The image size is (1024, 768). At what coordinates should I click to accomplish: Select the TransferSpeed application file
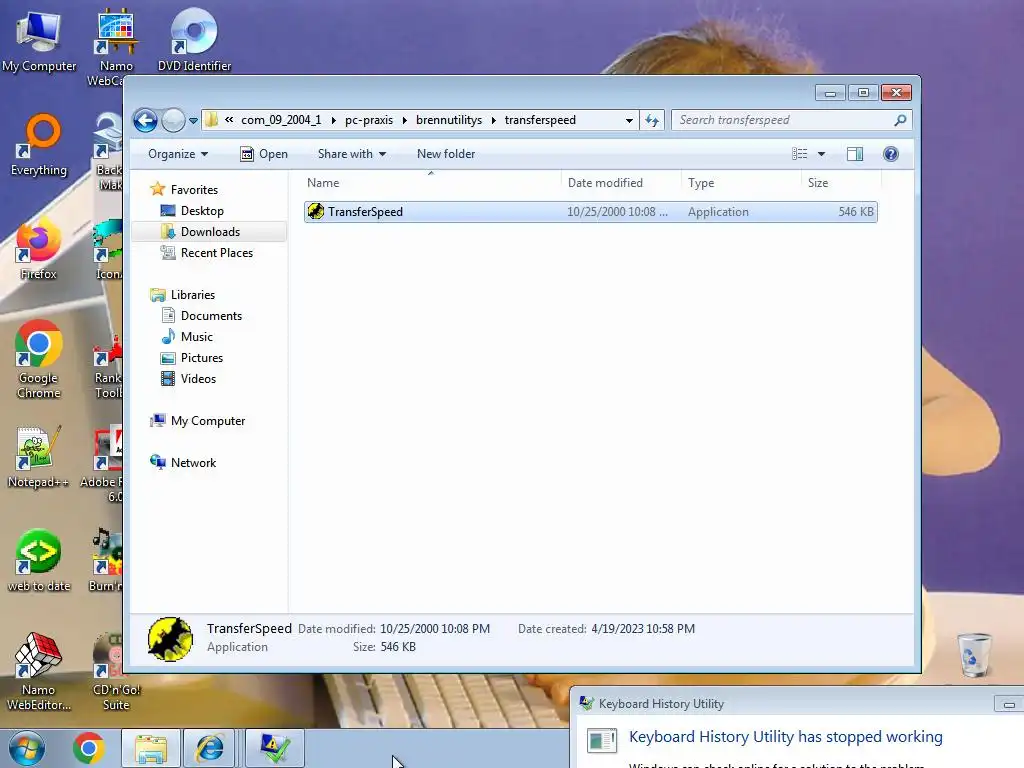[x=590, y=212]
